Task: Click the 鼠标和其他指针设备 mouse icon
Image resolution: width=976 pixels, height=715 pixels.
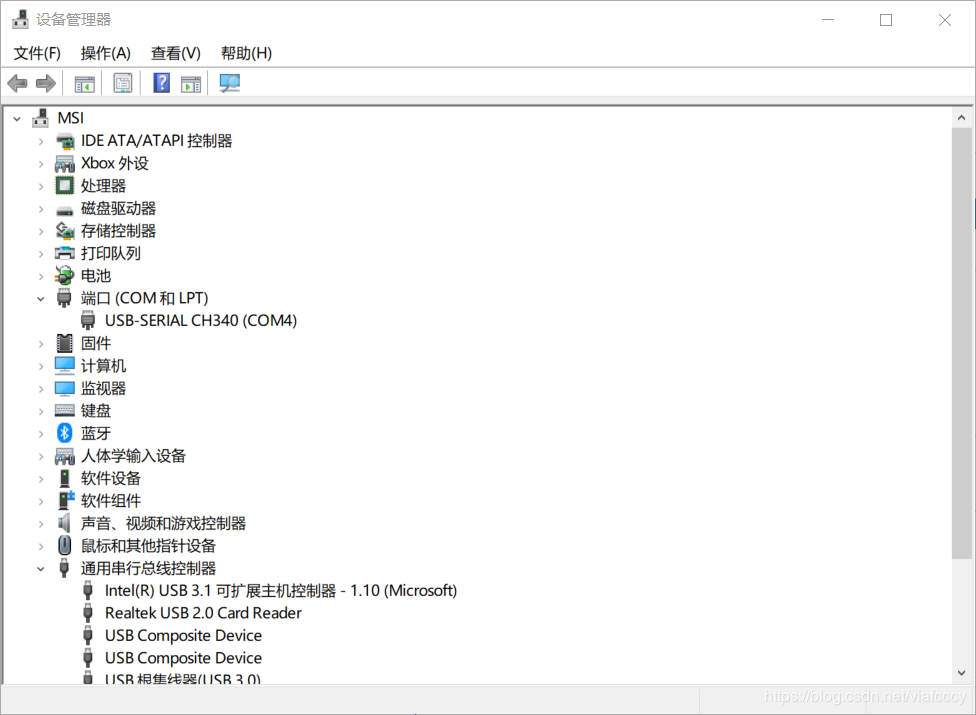Action: (x=65, y=546)
